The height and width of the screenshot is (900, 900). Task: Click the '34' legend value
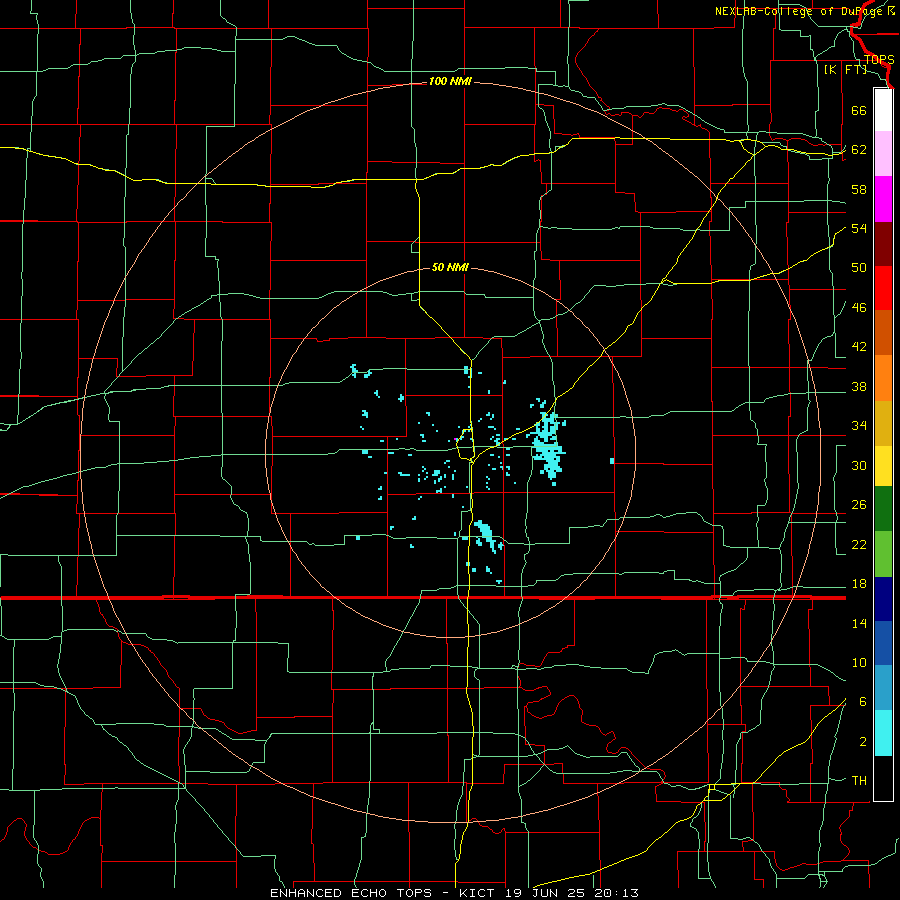[859, 426]
